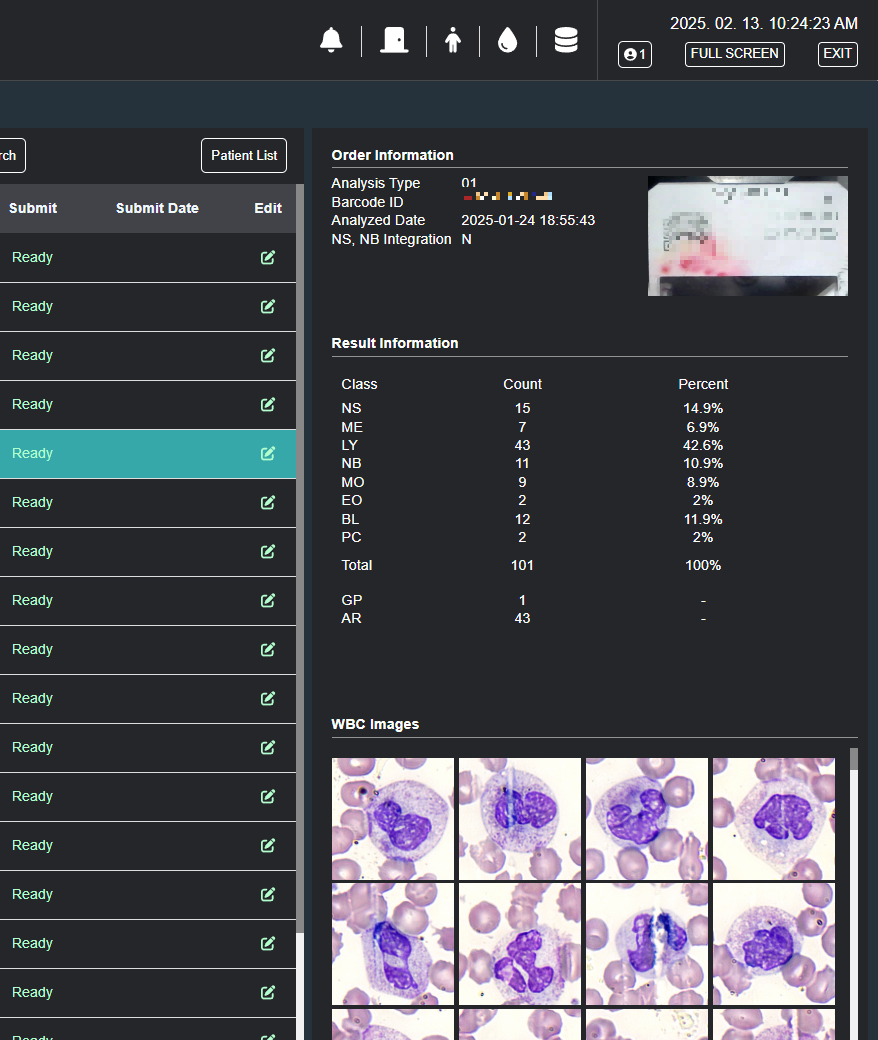Open the Patient List
The image size is (878, 1040).
[244, 155]
